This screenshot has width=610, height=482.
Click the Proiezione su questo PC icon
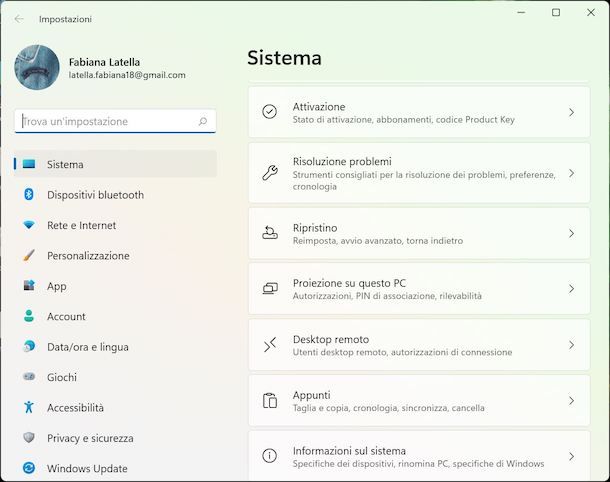click(270, 289)
